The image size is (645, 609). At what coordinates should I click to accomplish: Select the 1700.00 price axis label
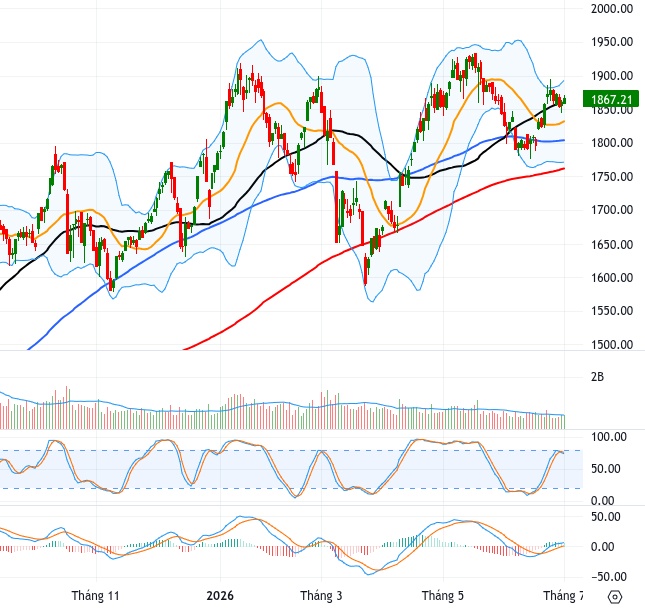coord(612,210)
